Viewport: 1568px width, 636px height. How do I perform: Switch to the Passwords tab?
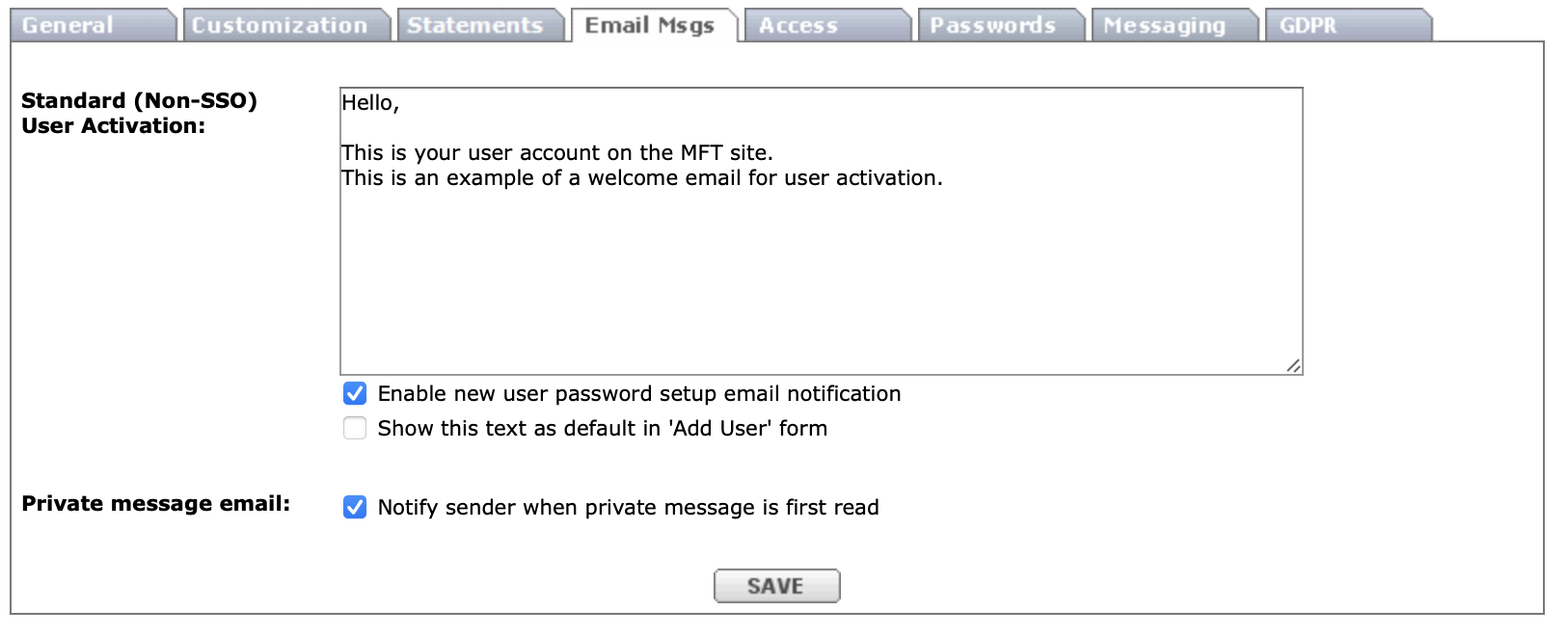click(x=992, y=26)
